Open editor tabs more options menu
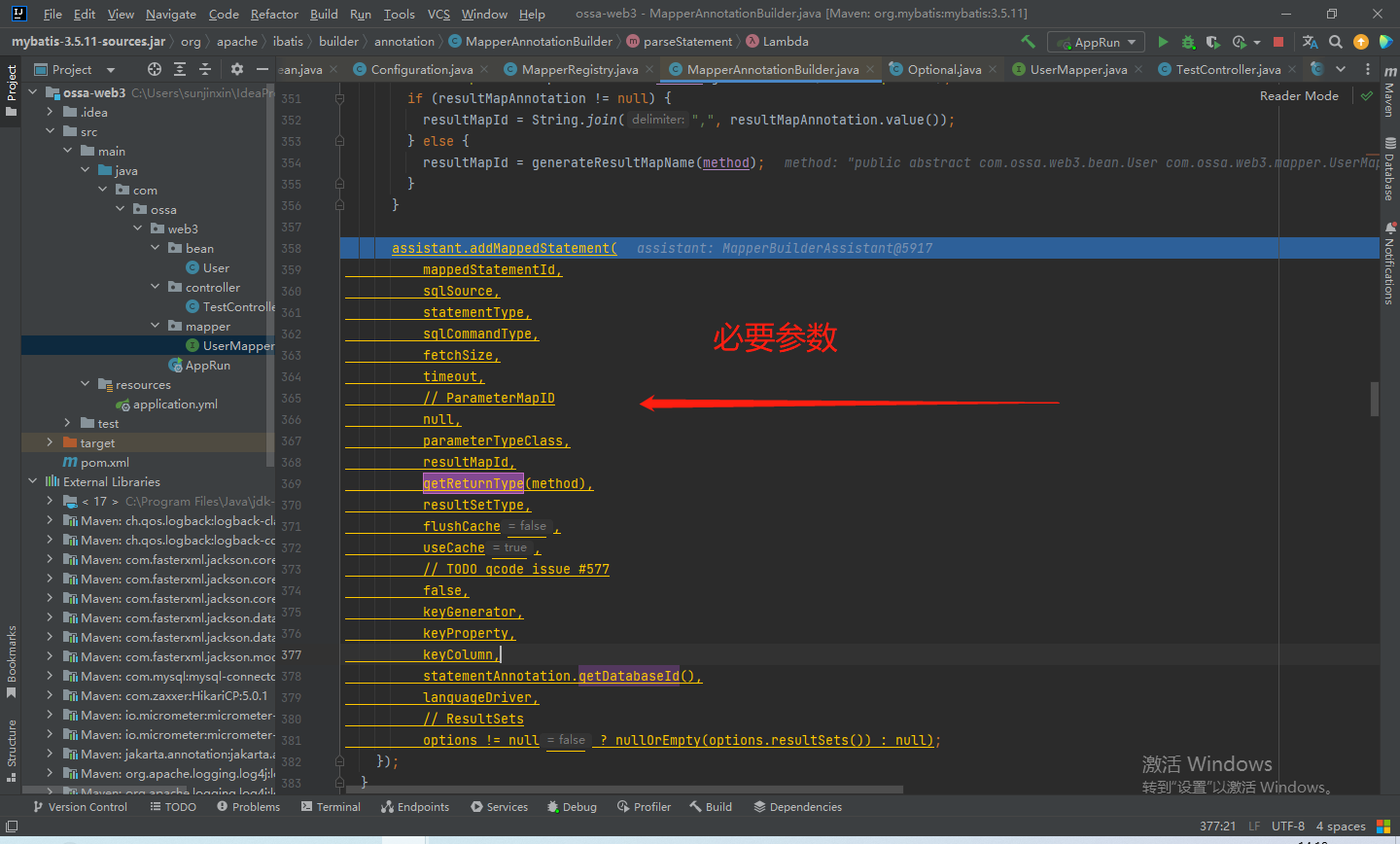This screenshot has height=844, width=1400. click(x=1368, y=69)
